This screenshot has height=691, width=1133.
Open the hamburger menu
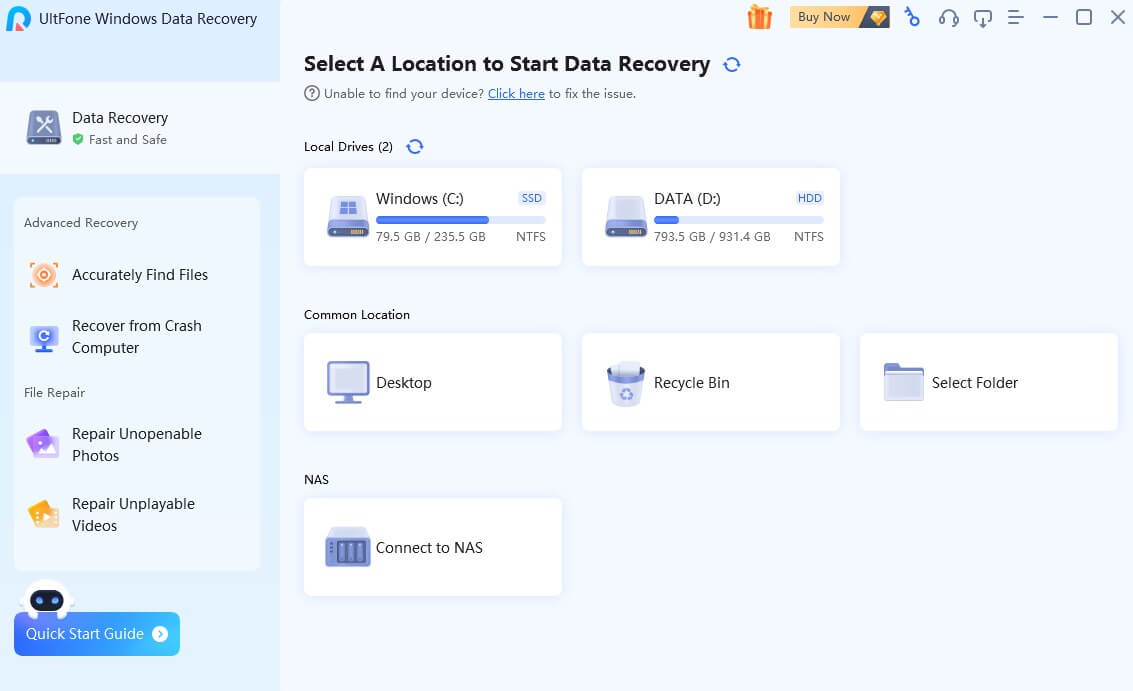point(1015,17)
